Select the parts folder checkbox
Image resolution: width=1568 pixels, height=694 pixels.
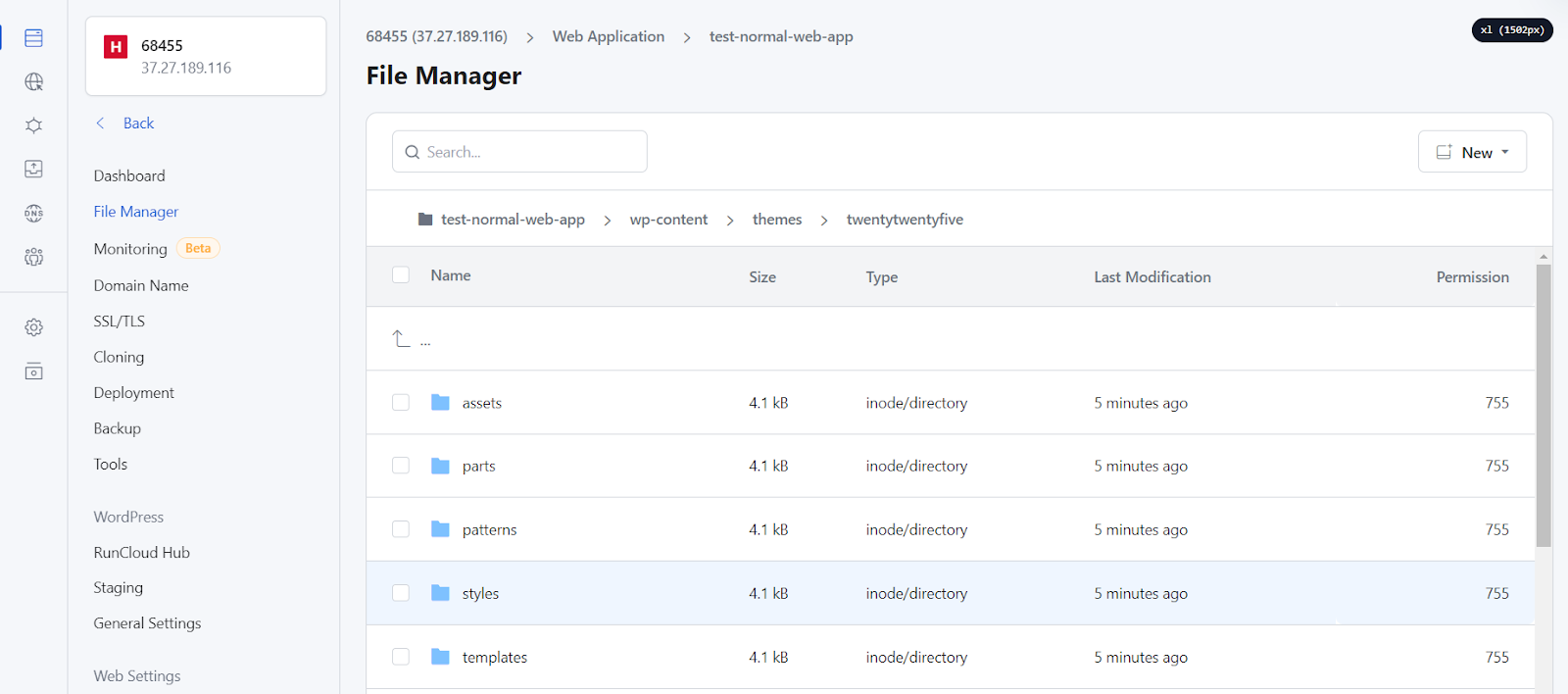coord(401,466)
